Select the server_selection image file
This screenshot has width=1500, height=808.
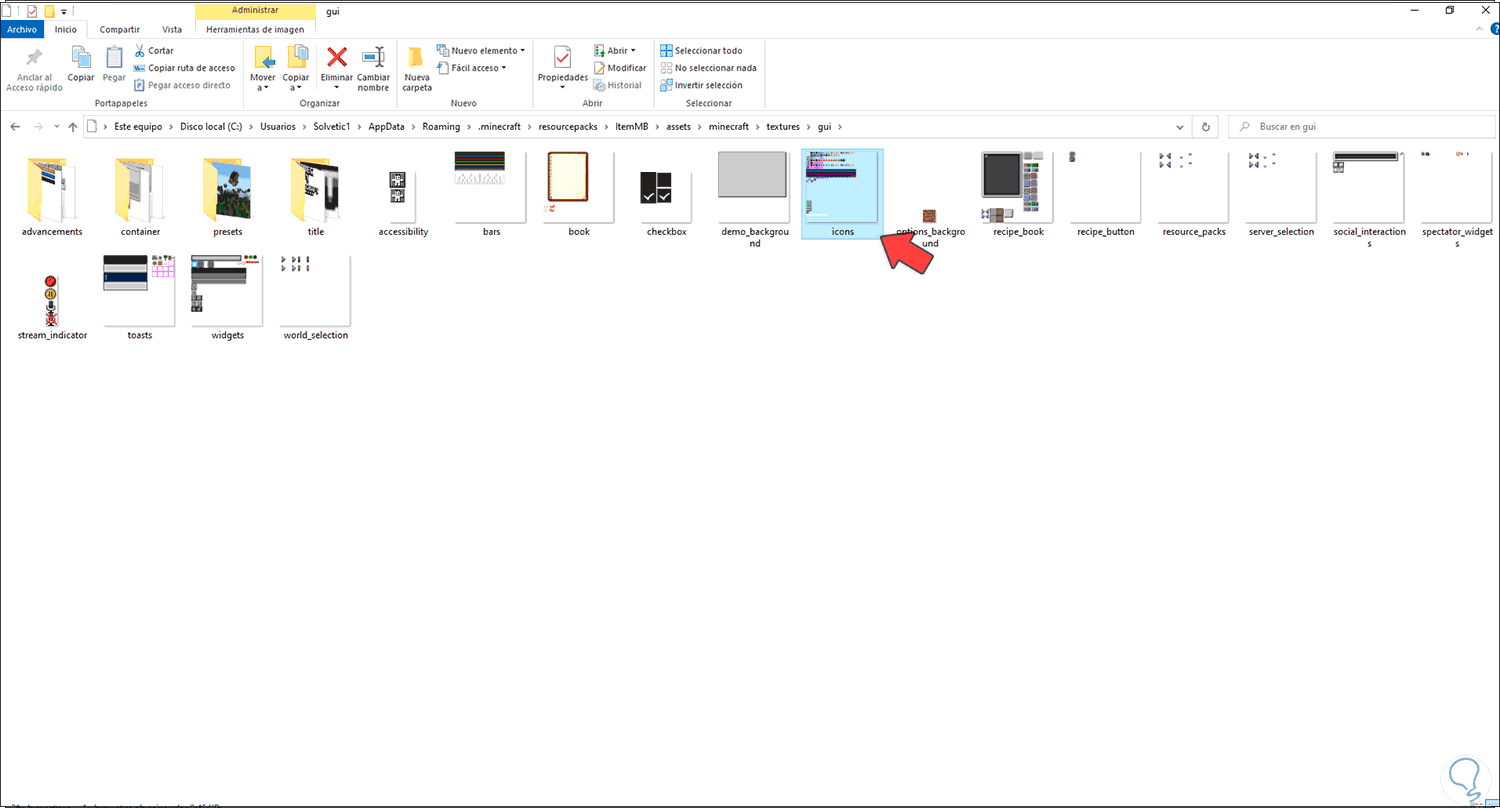[x=1282, y=196]
